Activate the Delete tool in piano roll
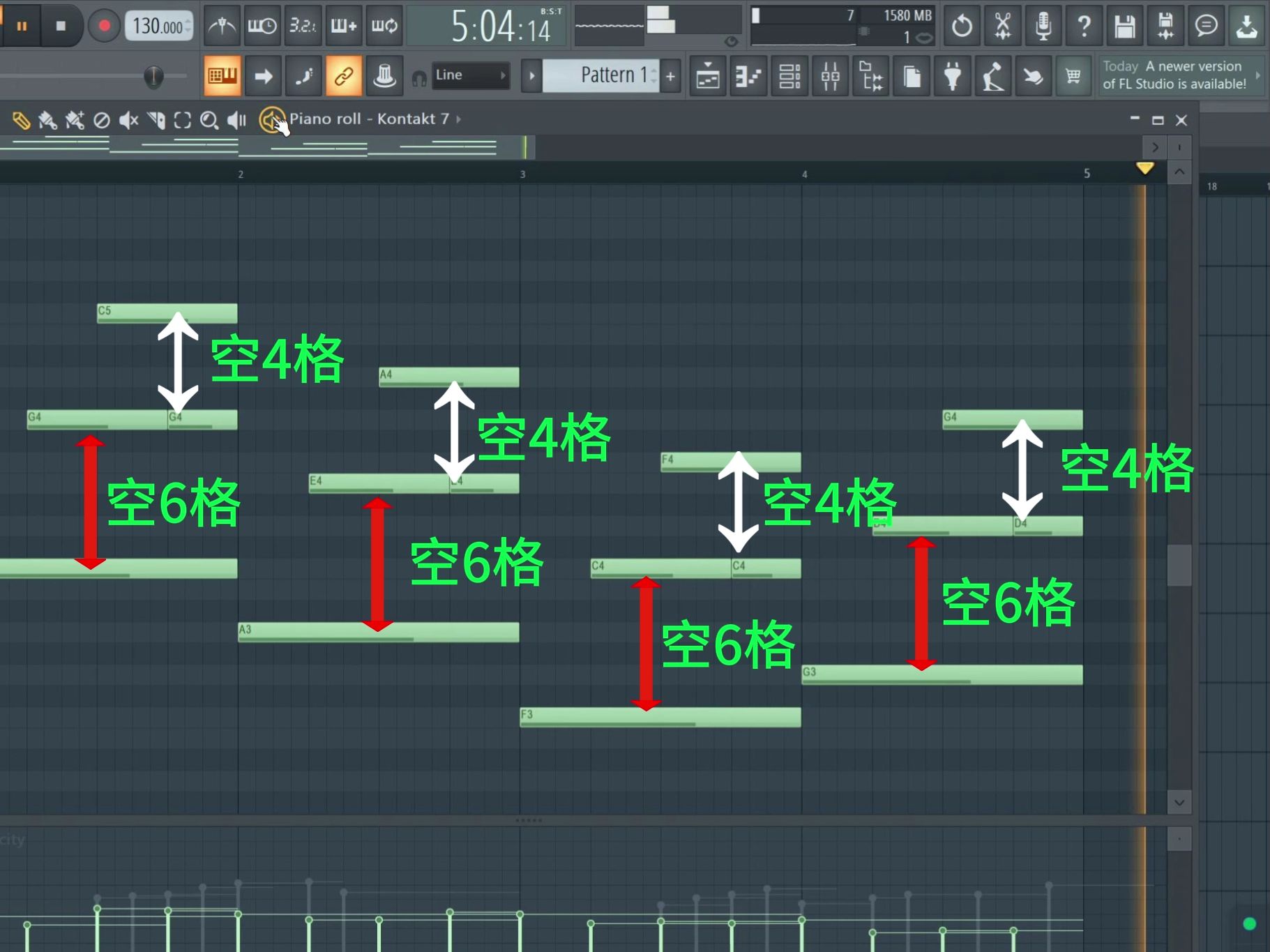 tap(102, 120)
